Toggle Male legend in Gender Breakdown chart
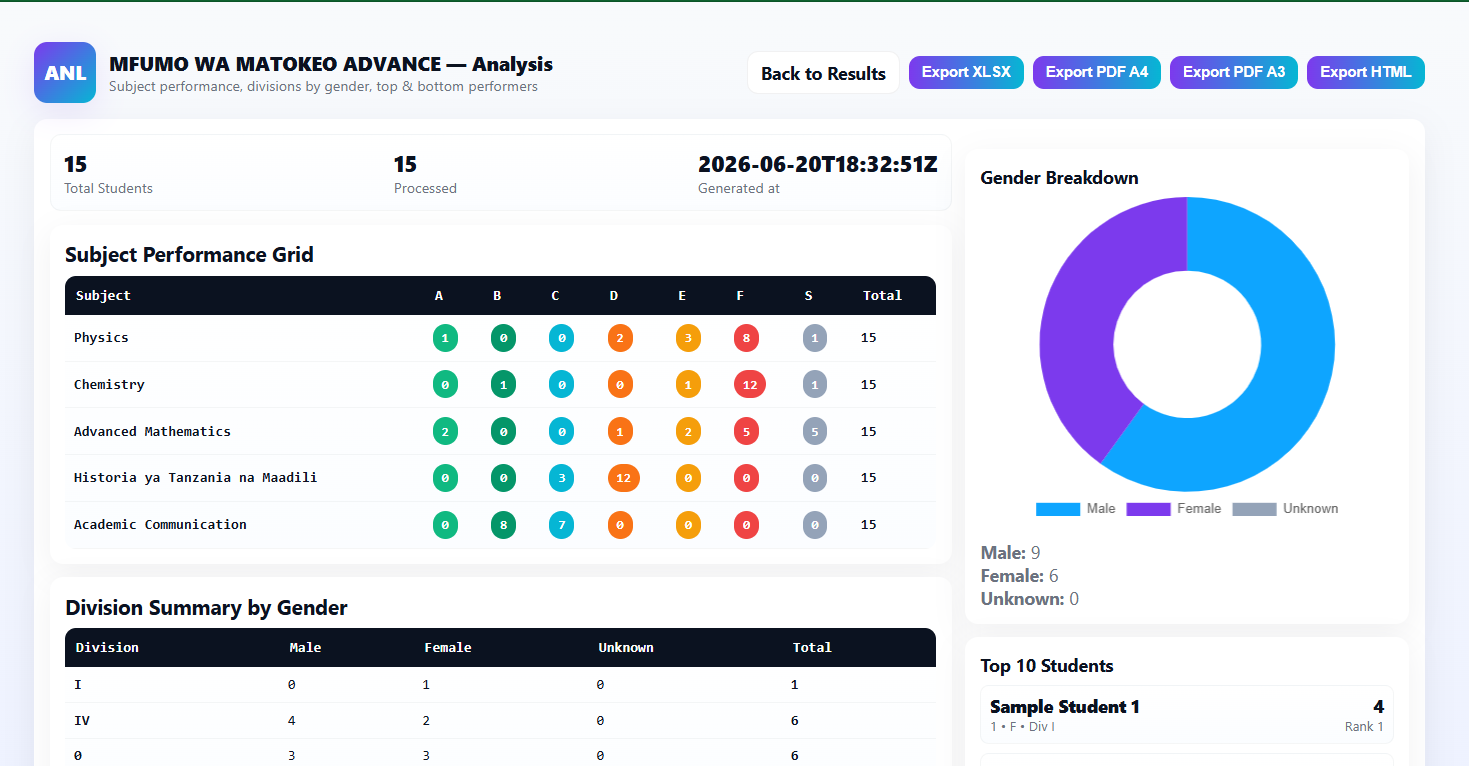This screenshot has width=1469, height=766. 1076,508
